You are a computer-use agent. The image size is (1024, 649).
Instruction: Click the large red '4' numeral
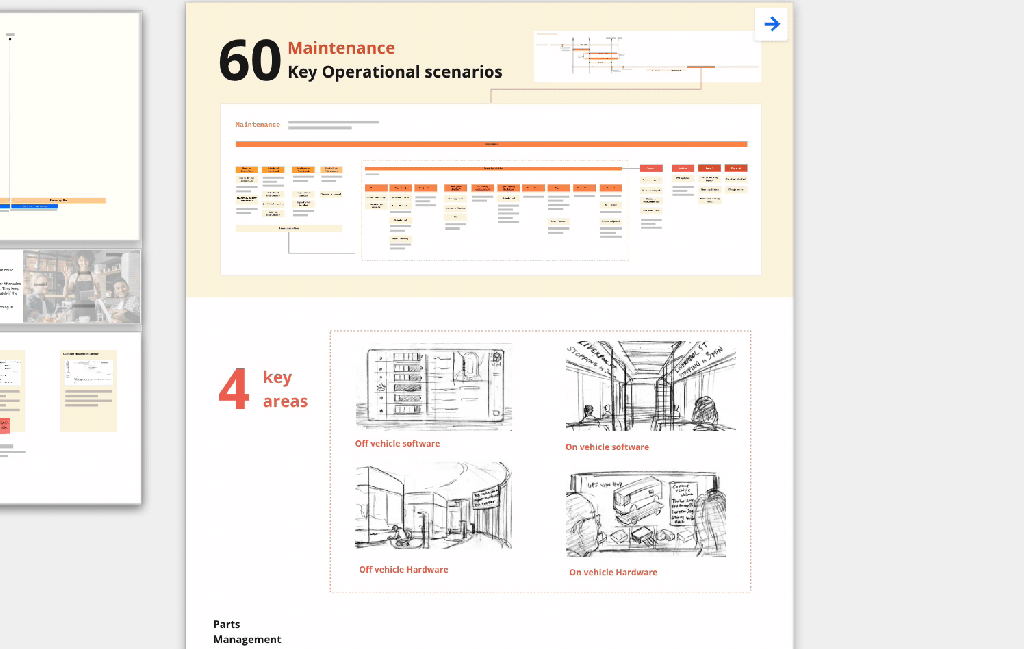pos(233,390)
